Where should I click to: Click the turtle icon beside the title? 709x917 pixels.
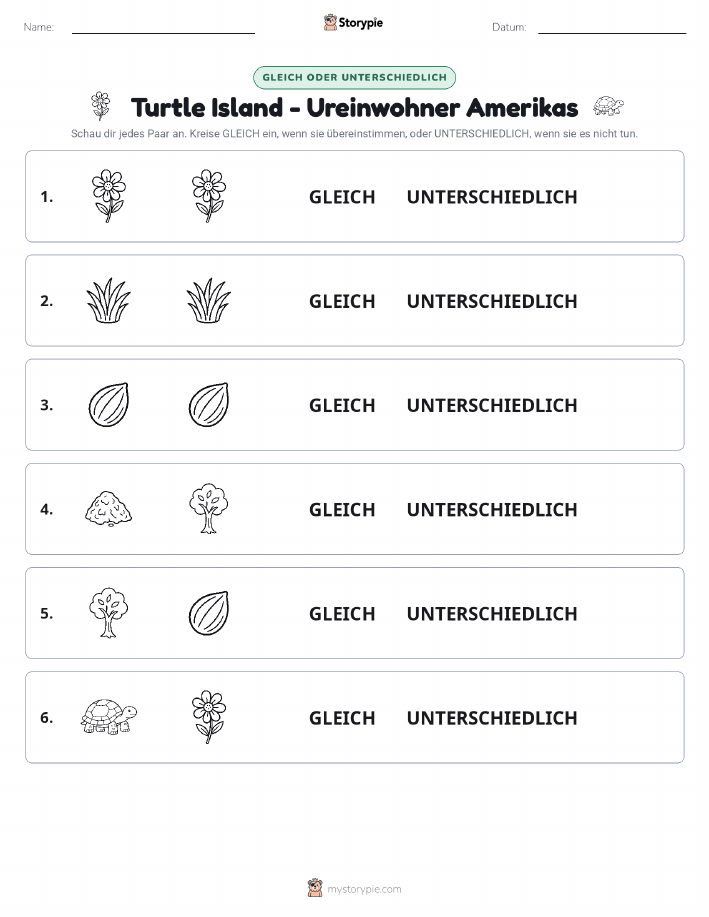coord(608,106)
